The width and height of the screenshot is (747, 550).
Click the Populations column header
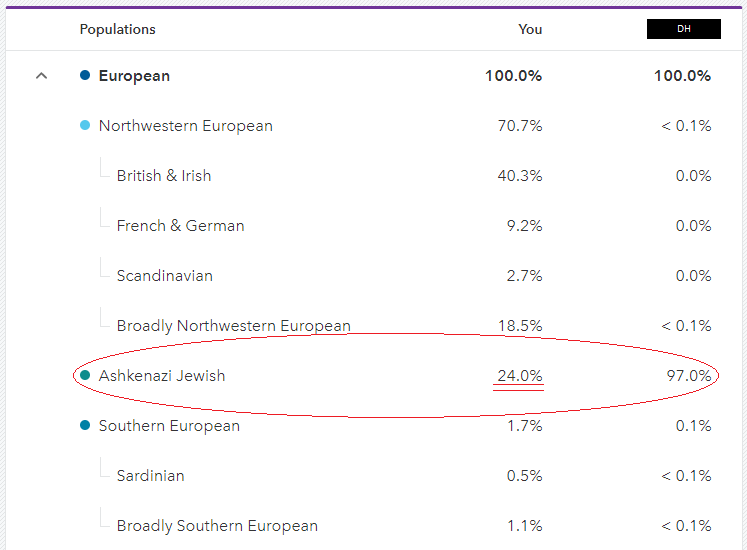(x=120, y=29)
